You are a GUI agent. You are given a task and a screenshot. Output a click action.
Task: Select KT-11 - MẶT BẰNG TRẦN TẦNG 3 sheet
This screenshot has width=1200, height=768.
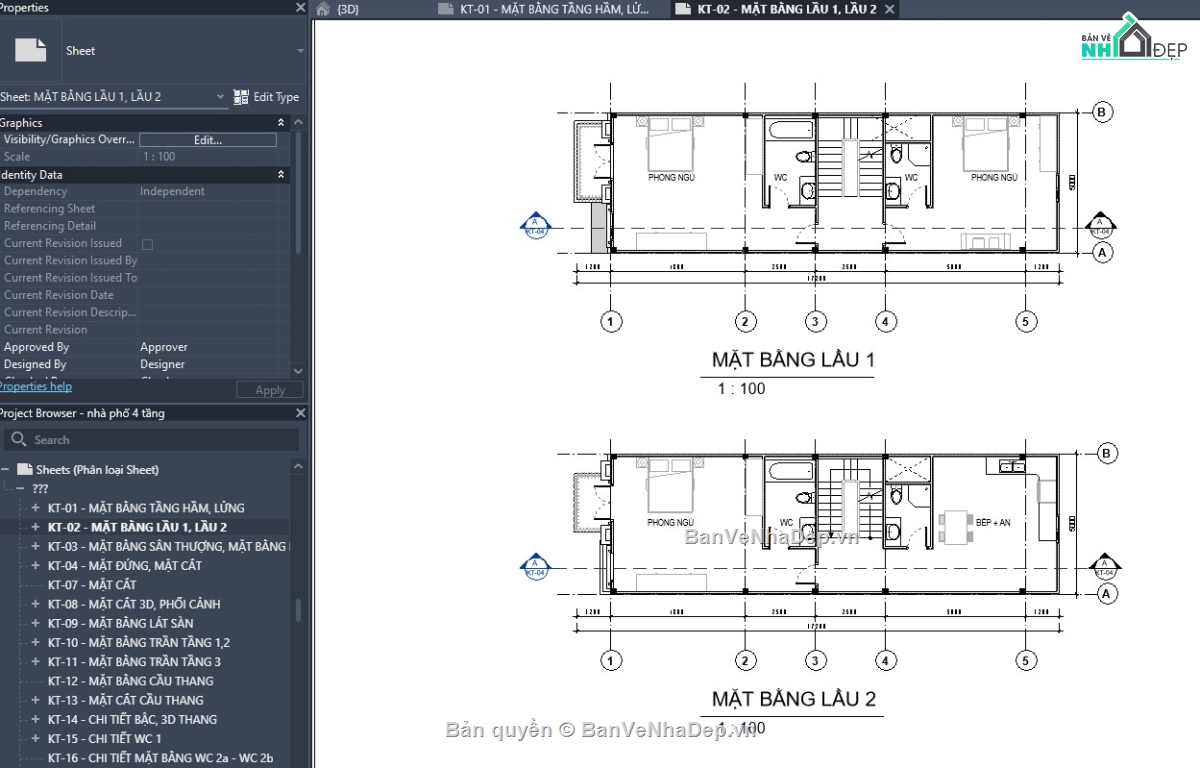tap(134, 662)
